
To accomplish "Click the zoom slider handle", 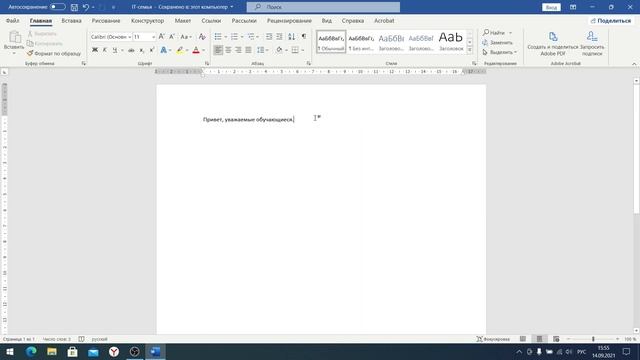I will (593, 339).
